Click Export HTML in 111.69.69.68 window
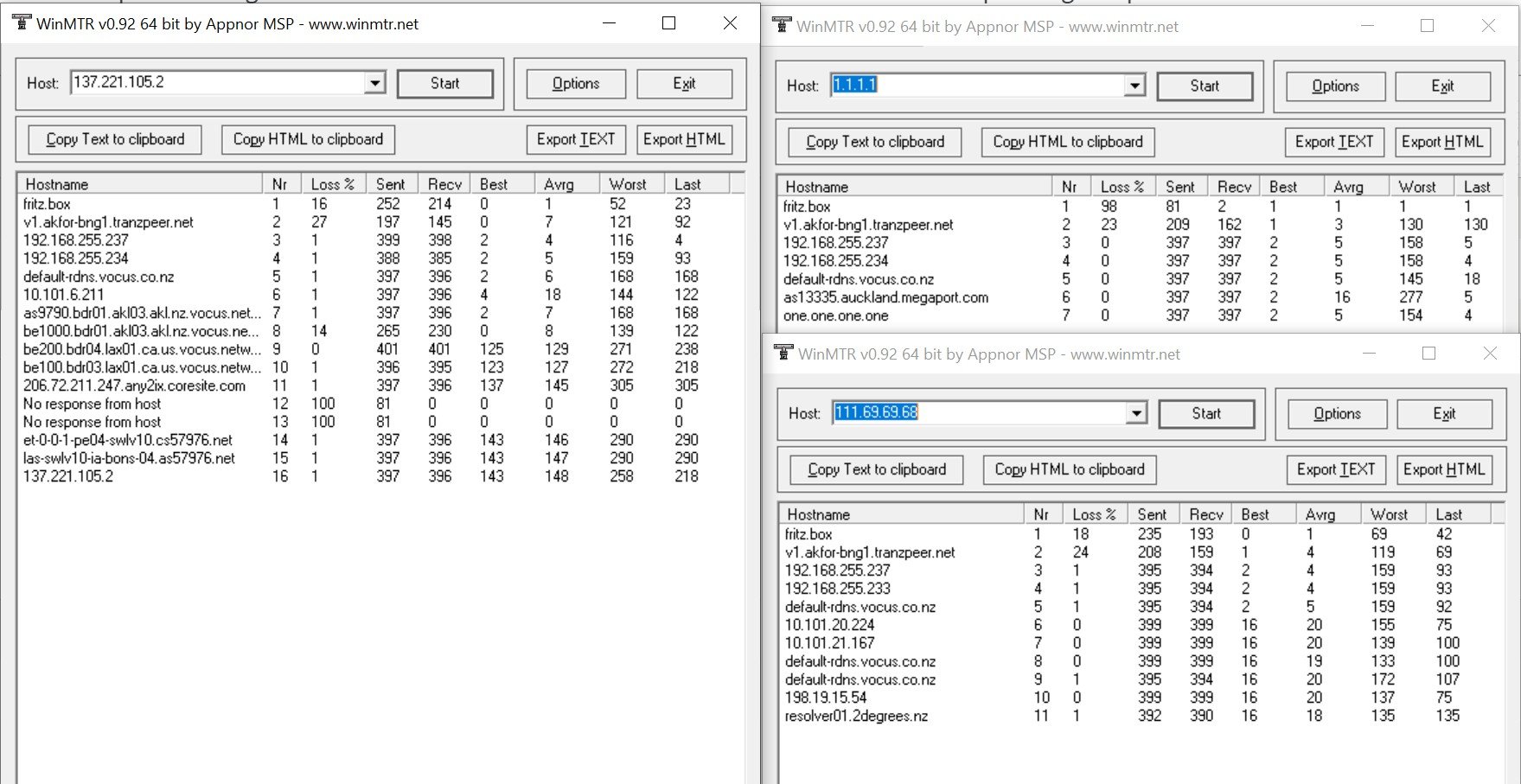This screenshot has width=1521, height=784. point(1444,470)
